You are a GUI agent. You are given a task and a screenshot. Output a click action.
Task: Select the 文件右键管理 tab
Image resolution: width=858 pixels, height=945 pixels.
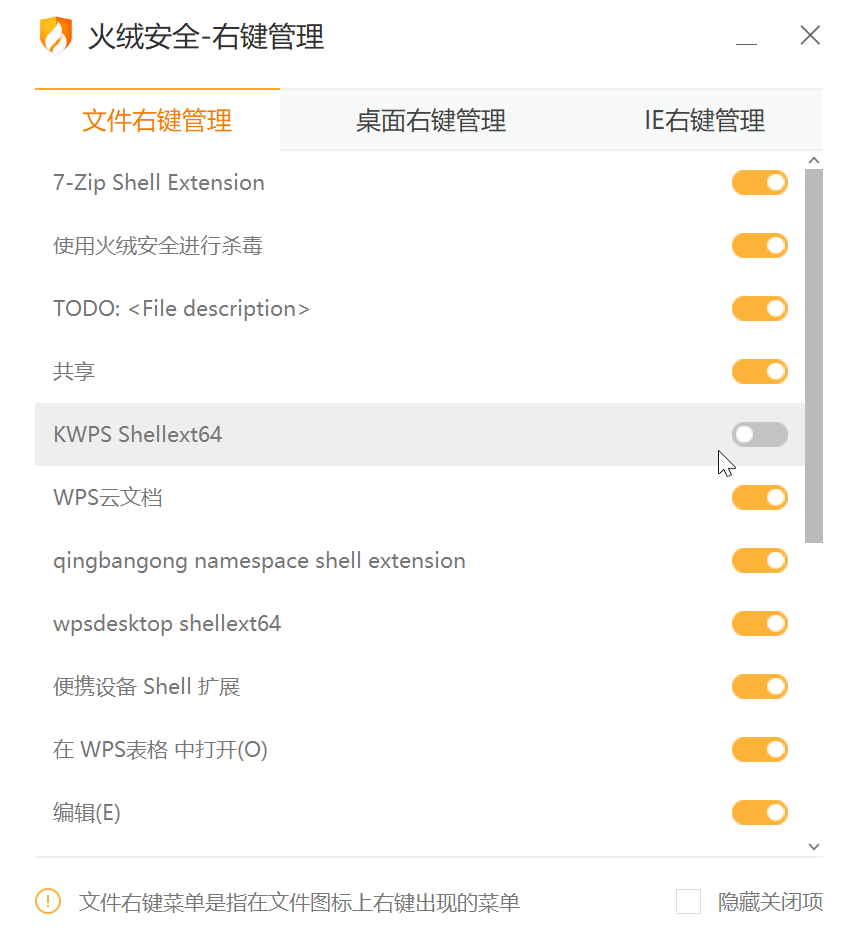[x=157, y=121]
